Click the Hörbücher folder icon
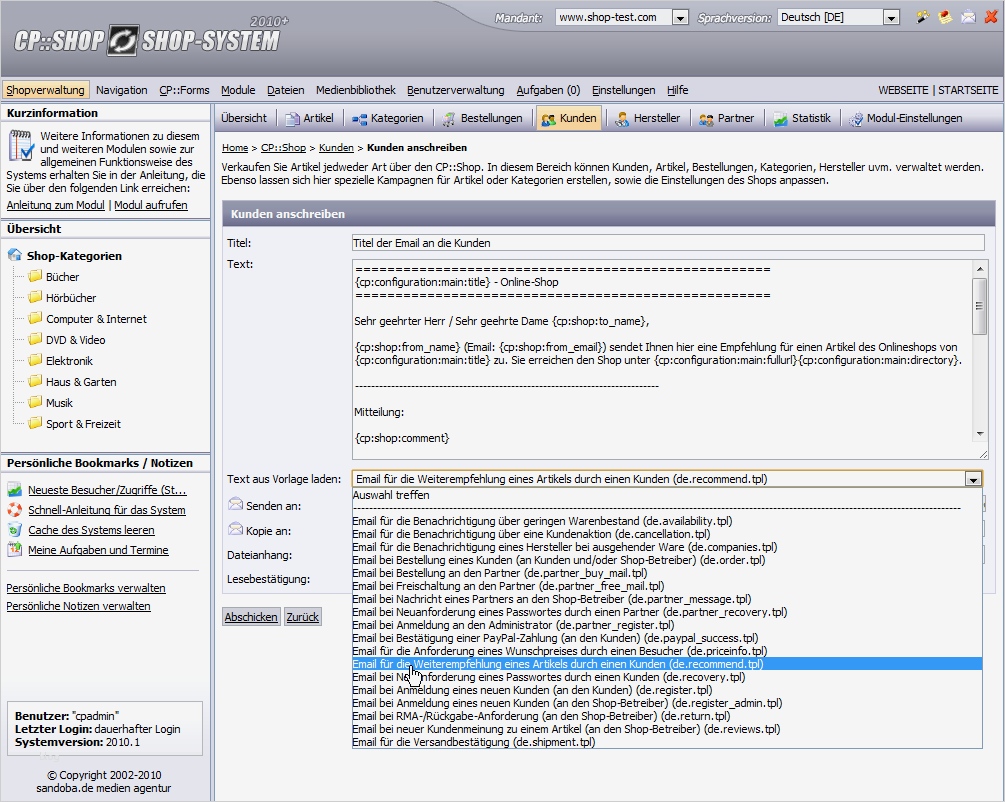Image resolution: width=1005 pixels, height=802 pixels. click(x=35, y=297)
